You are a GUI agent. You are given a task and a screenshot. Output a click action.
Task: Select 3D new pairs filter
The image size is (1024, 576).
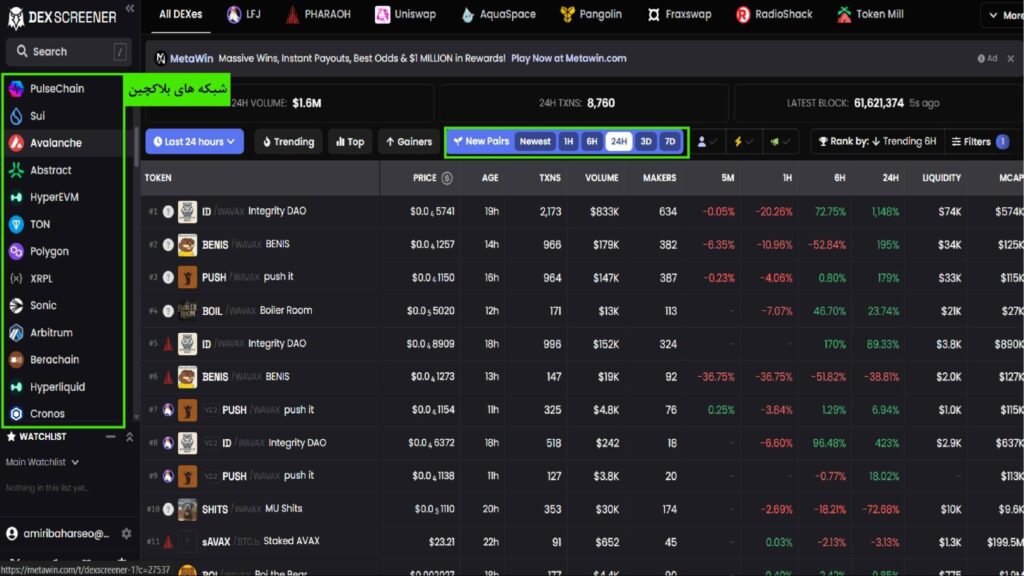[x=646, y=142]
